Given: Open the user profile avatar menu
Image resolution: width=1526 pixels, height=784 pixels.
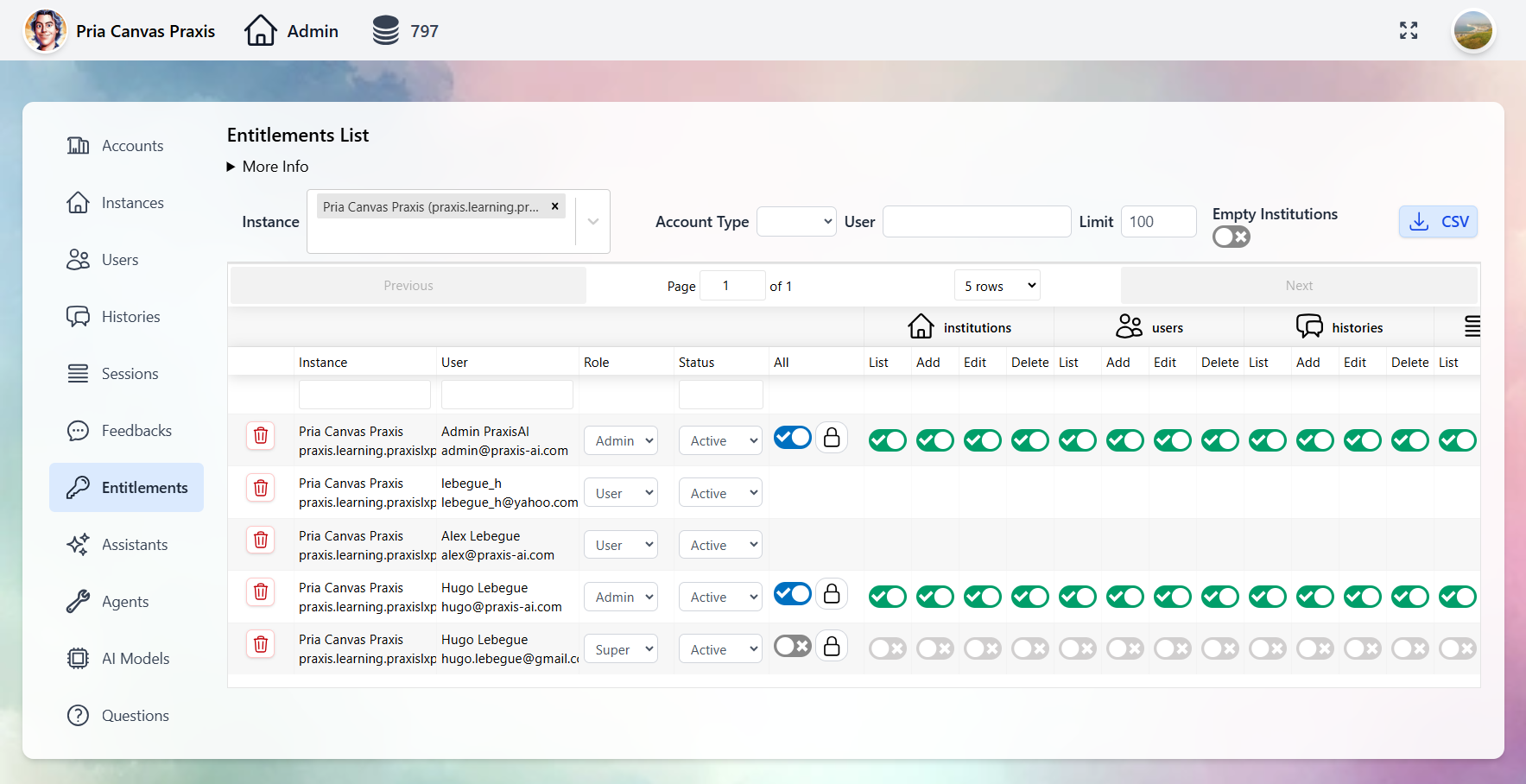Looking at the screenshot, I should click(x=1473, y=31).
